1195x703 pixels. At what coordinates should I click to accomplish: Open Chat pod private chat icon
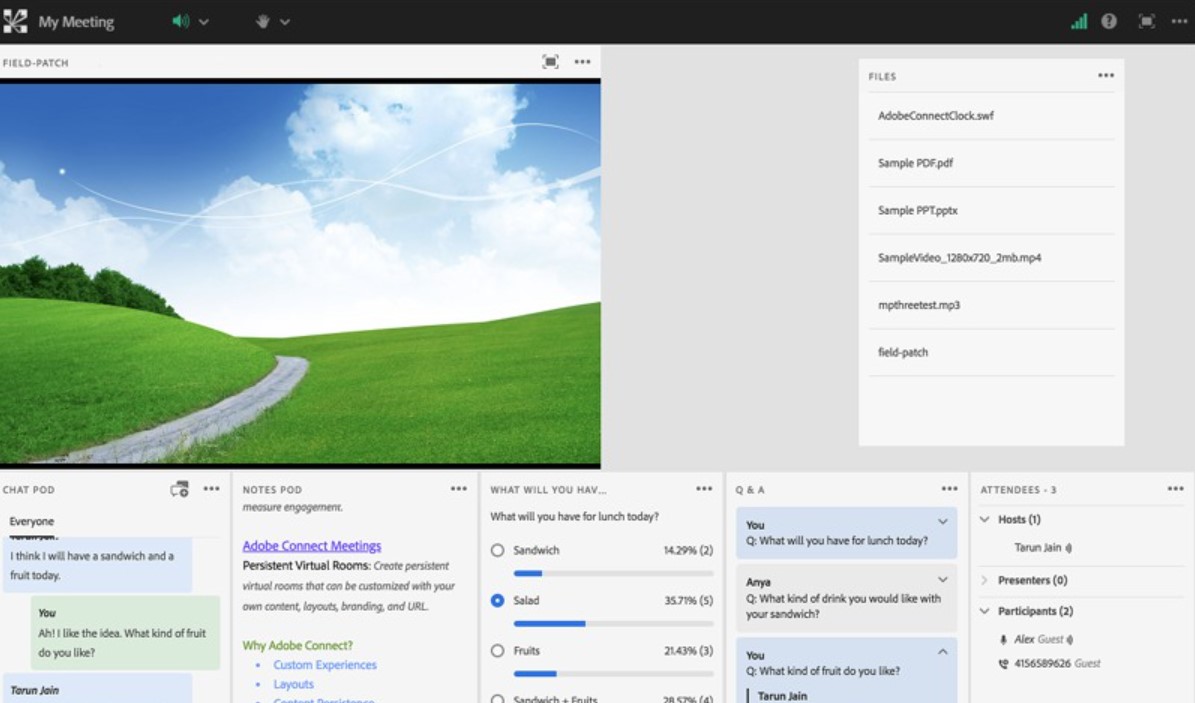[x=180, y=489]
